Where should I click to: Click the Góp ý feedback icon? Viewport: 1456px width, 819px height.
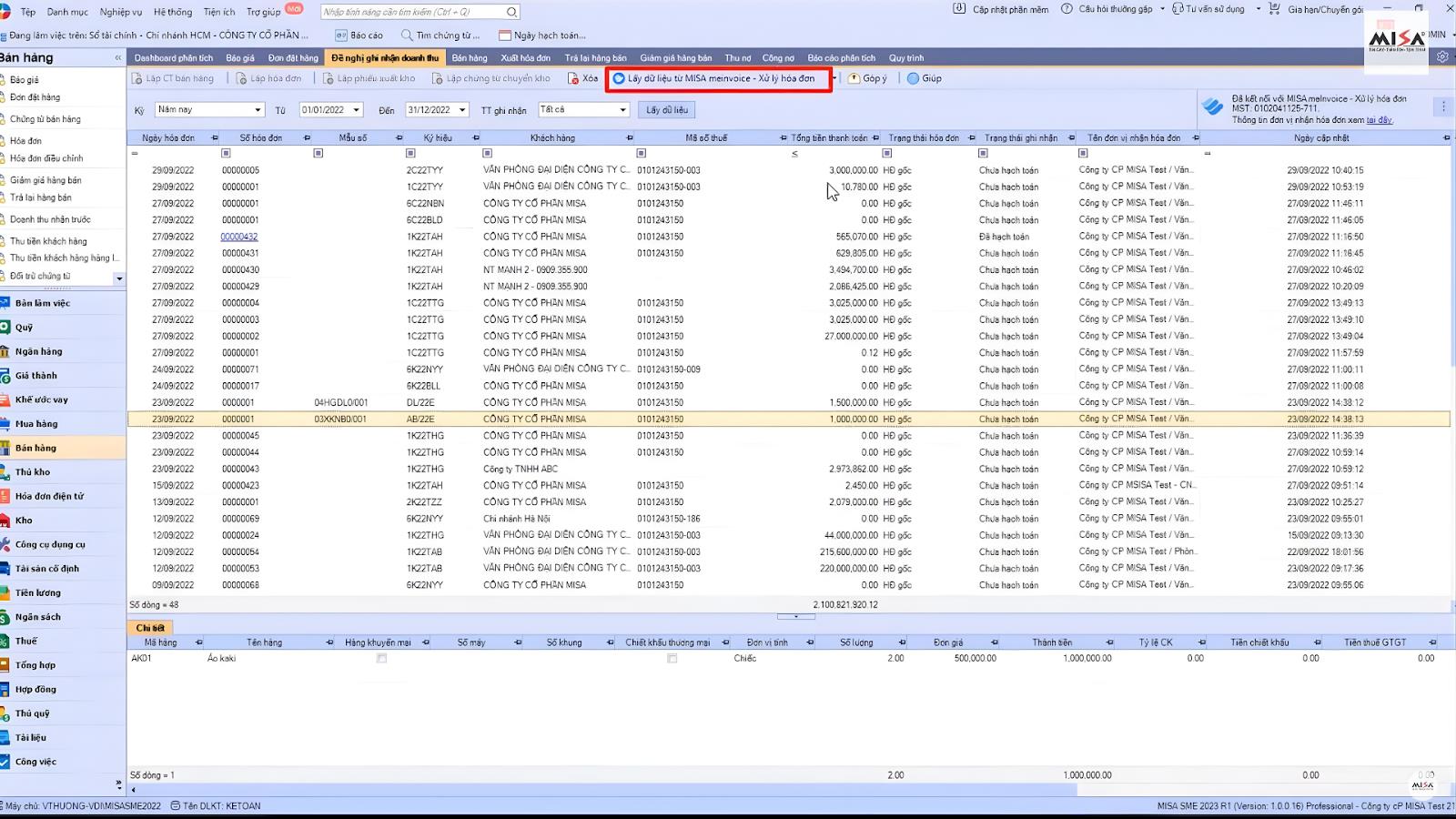coord(854,79)
